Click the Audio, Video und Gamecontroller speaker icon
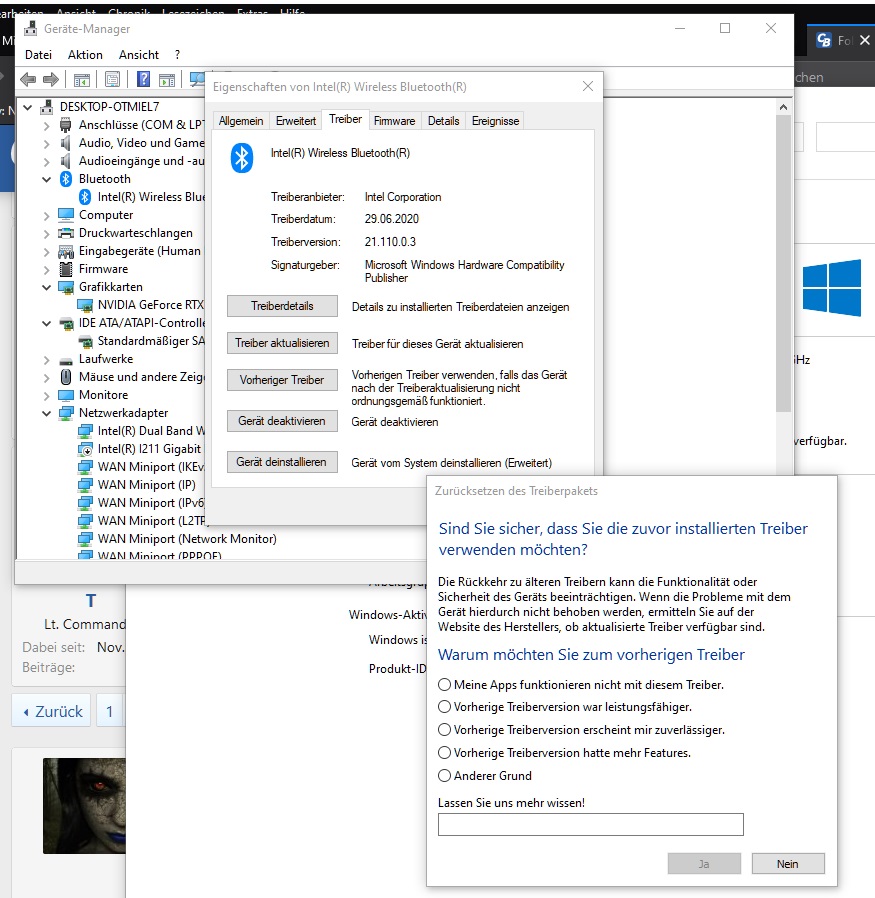This screenshot has width=875, height=898. [x=66, y=143]
